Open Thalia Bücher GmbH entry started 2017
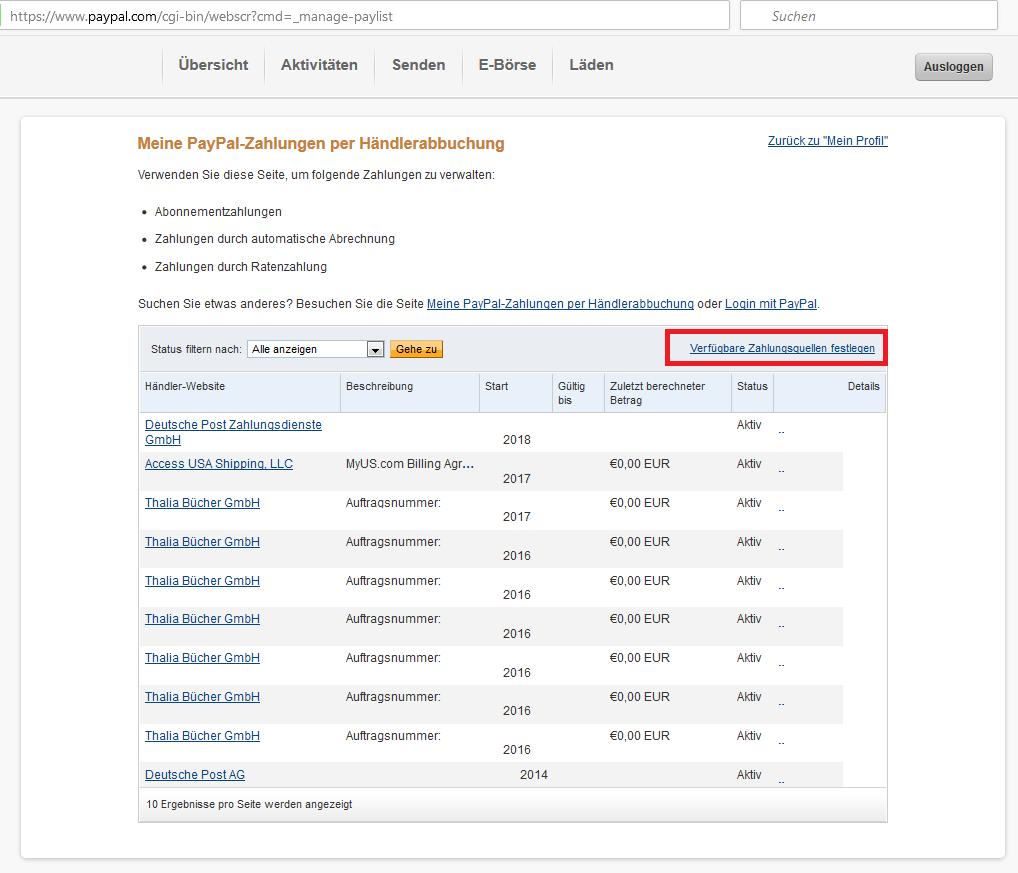The width and height of the screenshot is (1018, 873). click(x=202, y=503)
